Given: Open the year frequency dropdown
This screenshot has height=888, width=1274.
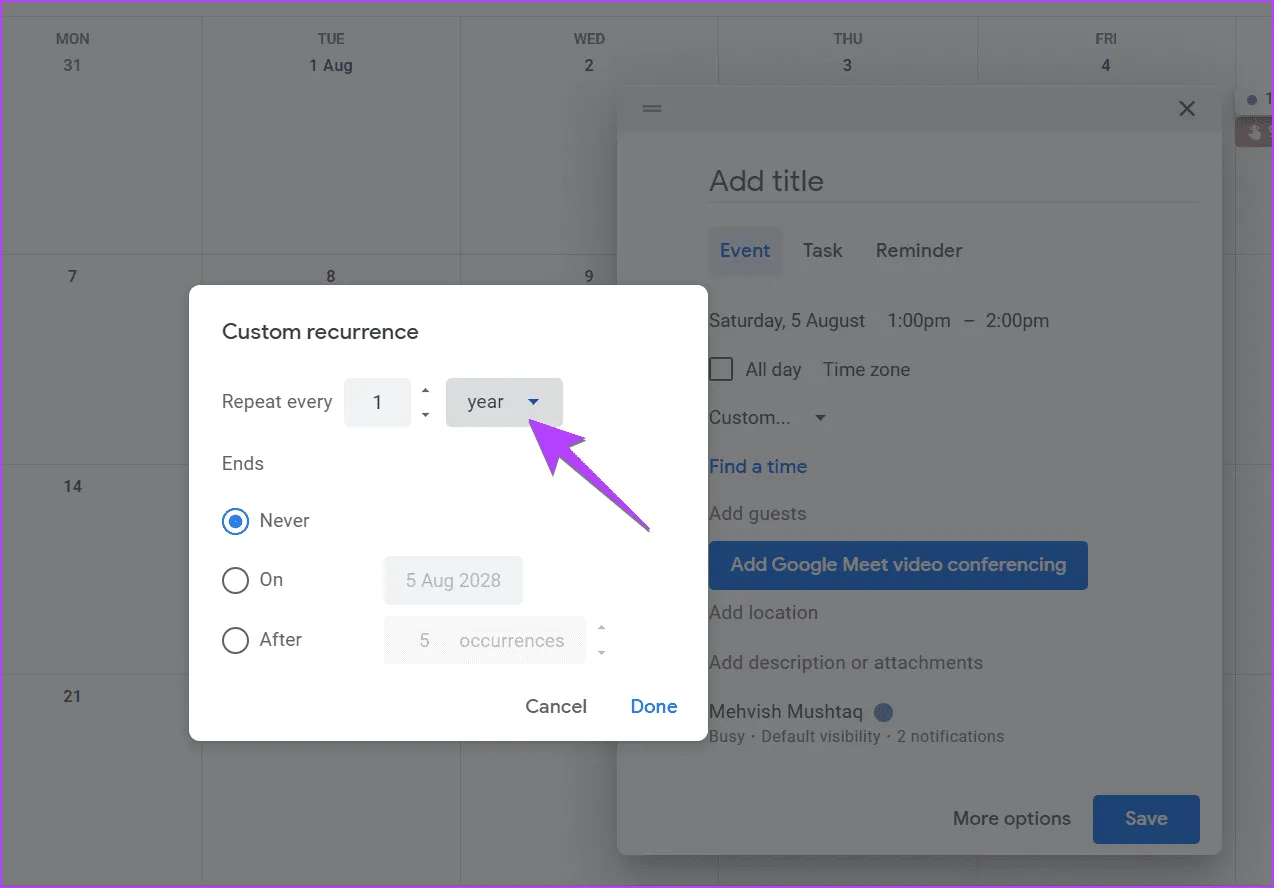Looking at the screenshot, I should (x=504, y=402).
